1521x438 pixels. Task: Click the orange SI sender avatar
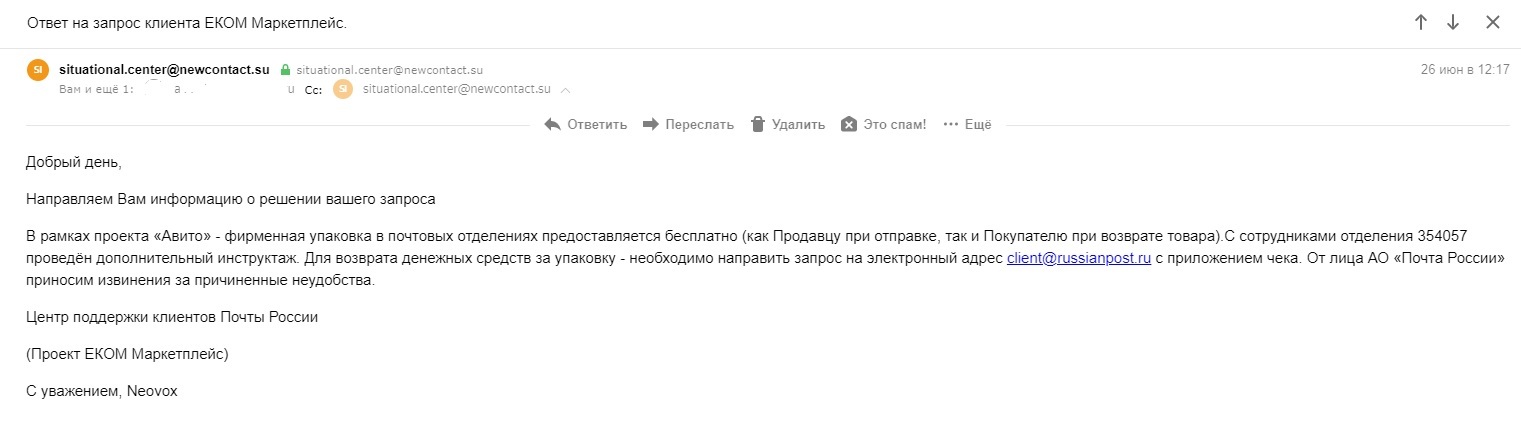point(38,70)
